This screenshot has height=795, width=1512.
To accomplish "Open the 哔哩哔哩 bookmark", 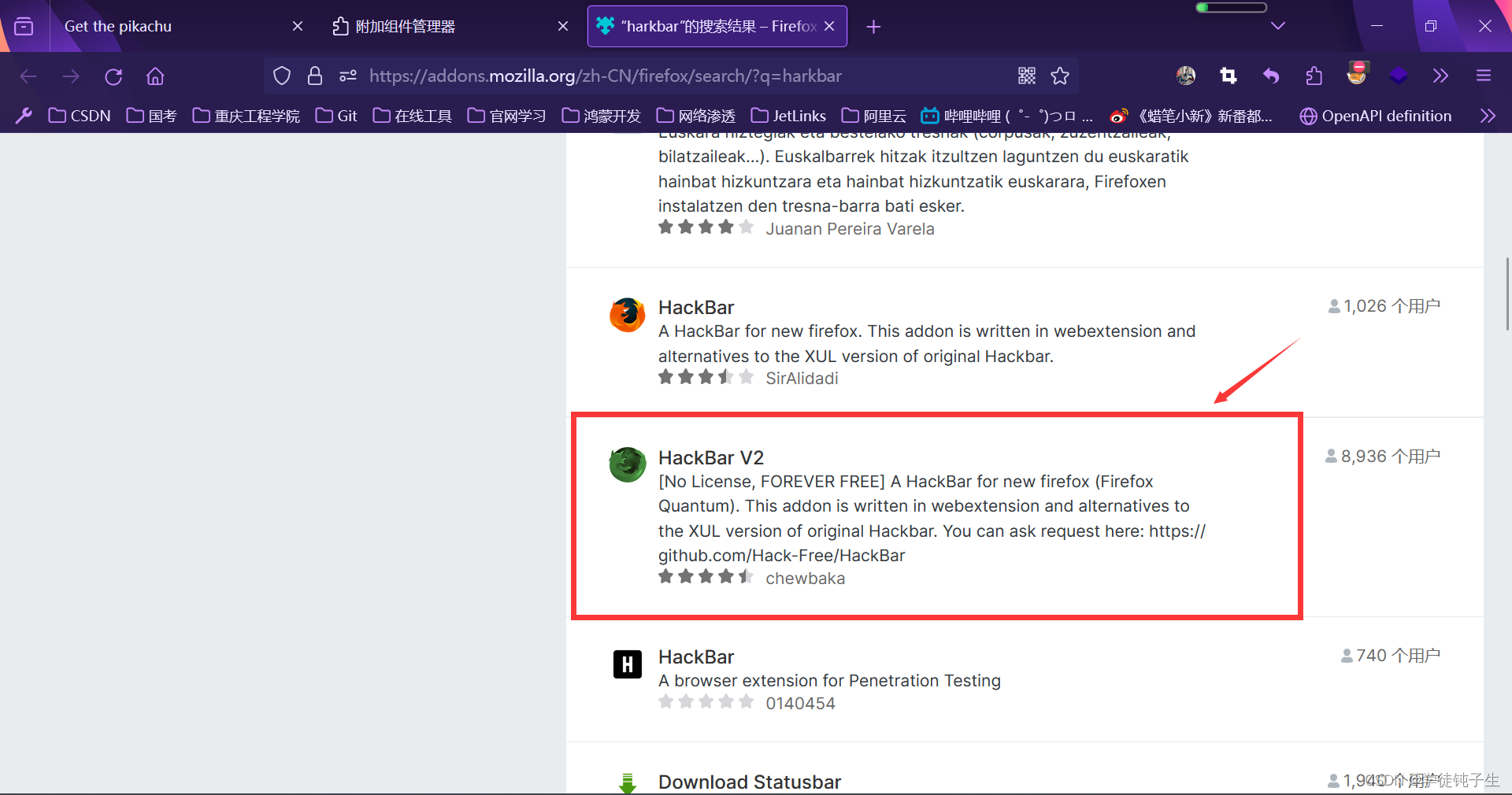I will [1007, 116].
